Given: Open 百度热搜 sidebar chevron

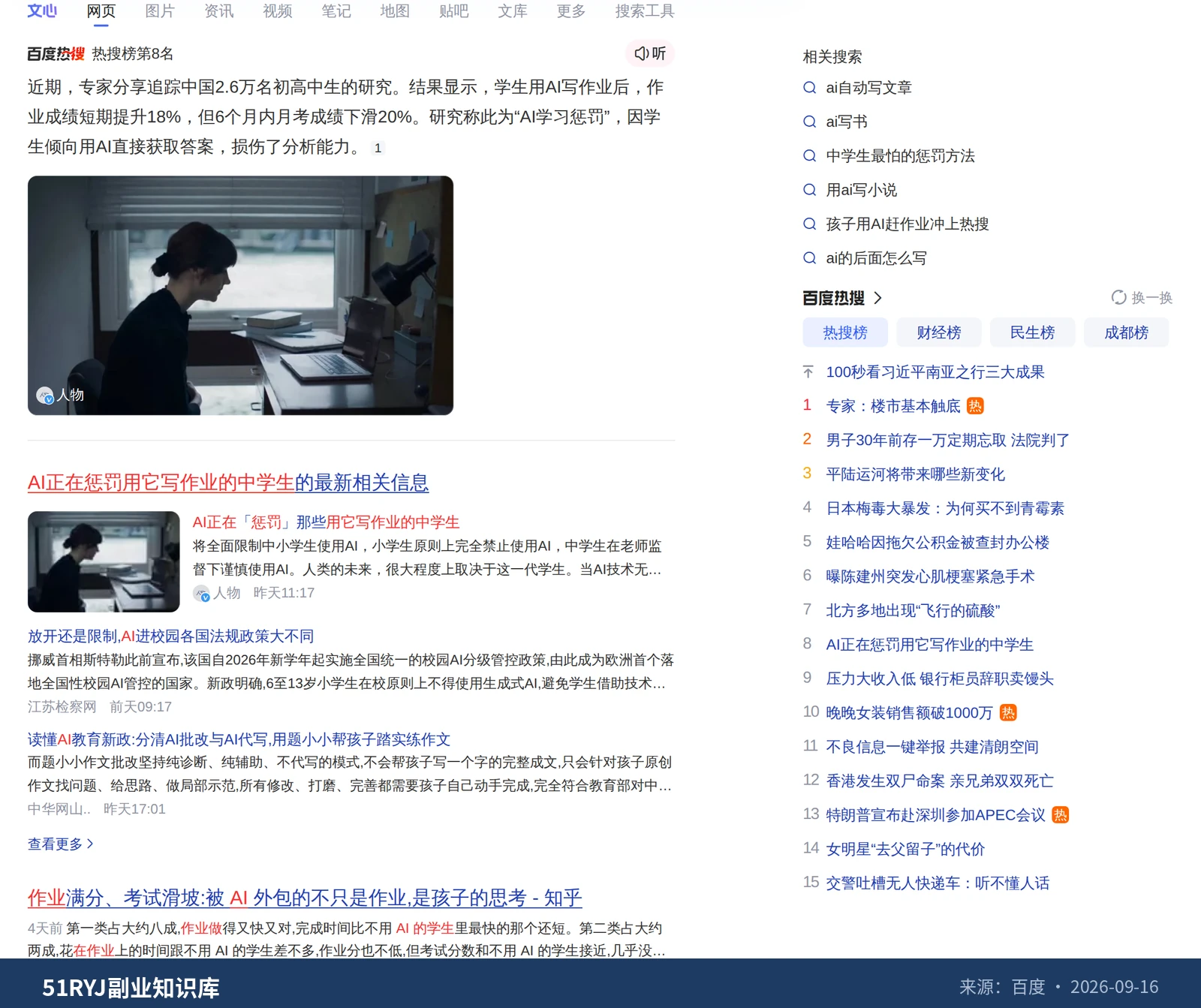Looking at the screenshot, I should 877,298.
